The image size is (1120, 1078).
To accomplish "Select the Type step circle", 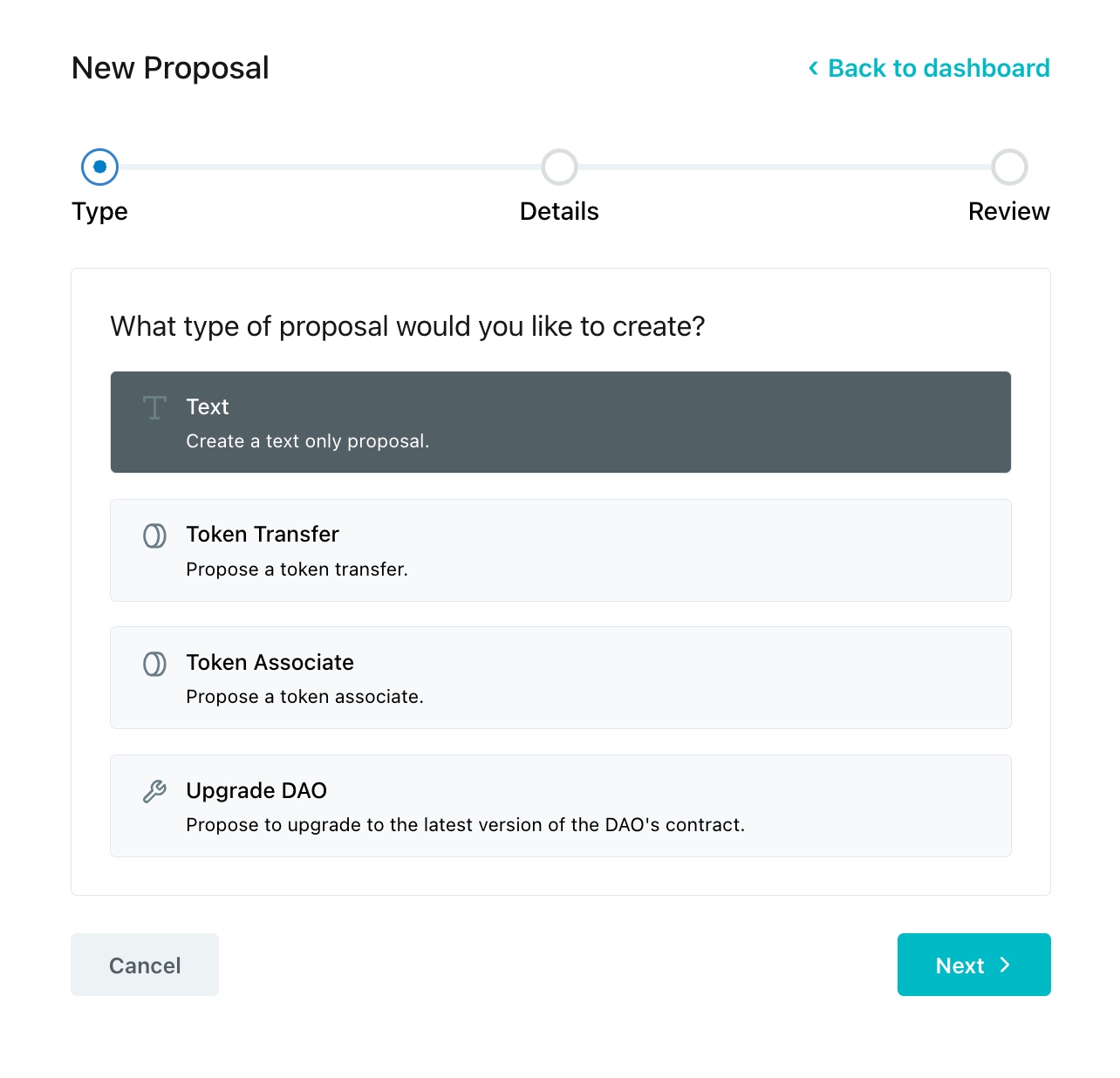I will 100,167.
